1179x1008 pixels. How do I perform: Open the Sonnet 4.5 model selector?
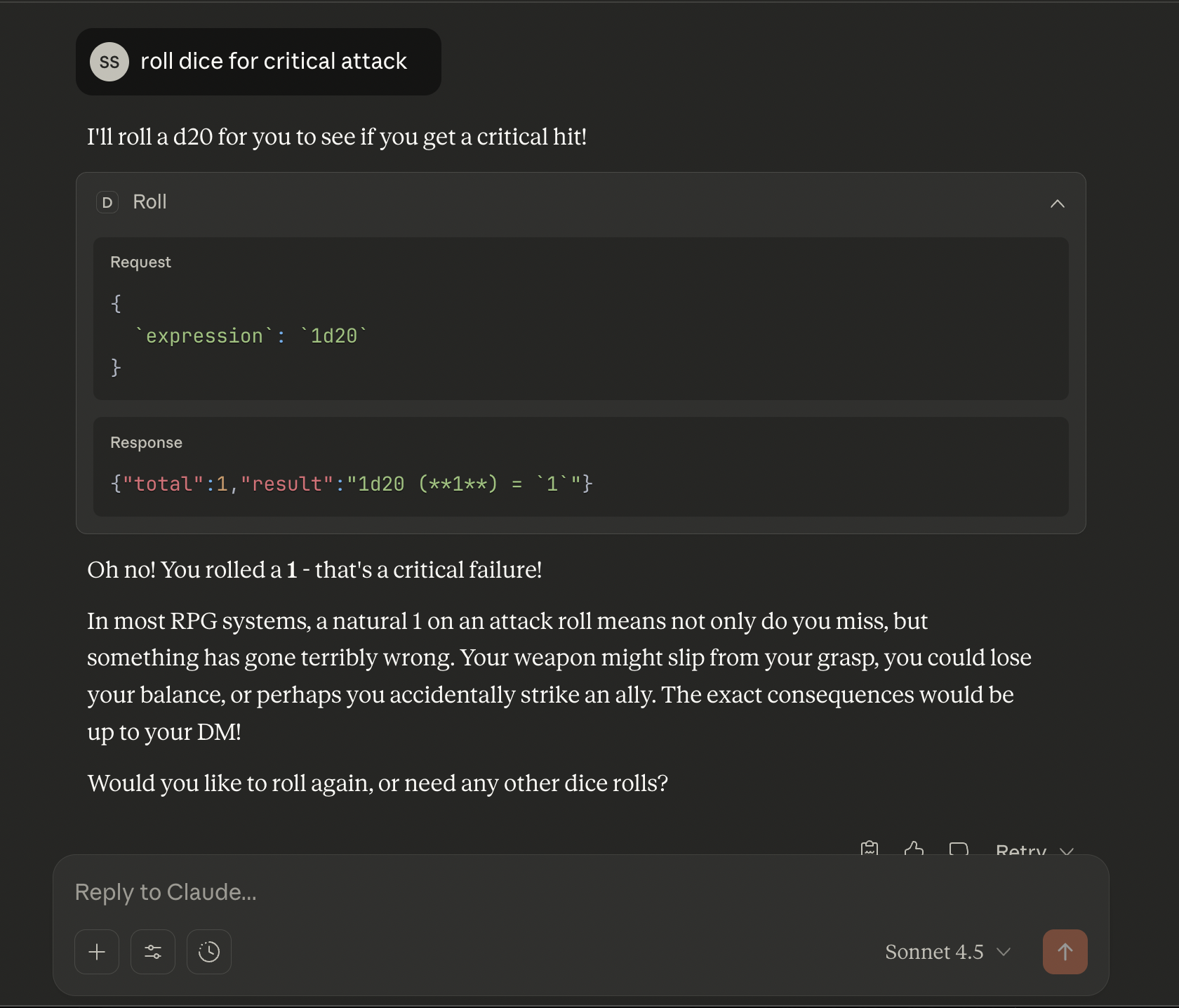coord(947,952)
